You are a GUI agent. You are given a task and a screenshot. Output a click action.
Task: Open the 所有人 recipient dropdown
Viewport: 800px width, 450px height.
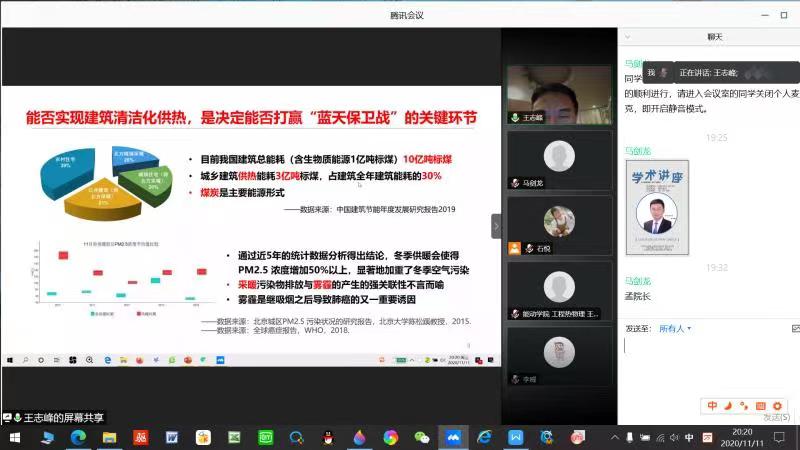coord(674,328)
